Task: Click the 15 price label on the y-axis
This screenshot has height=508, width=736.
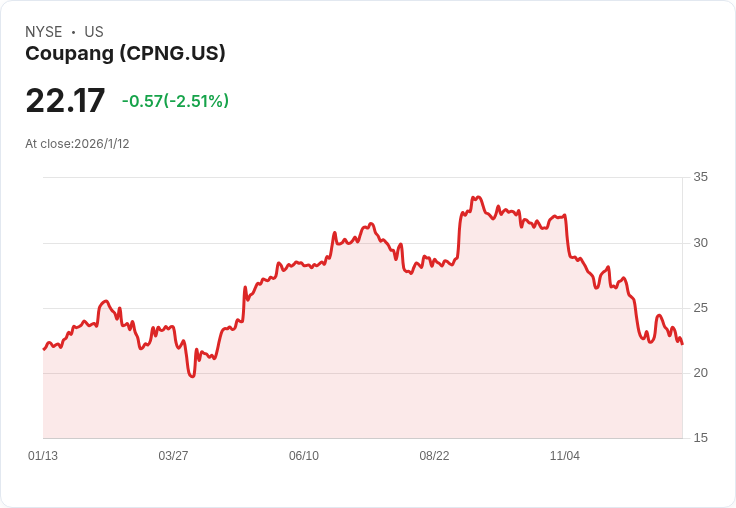Action: coord(701,438)
